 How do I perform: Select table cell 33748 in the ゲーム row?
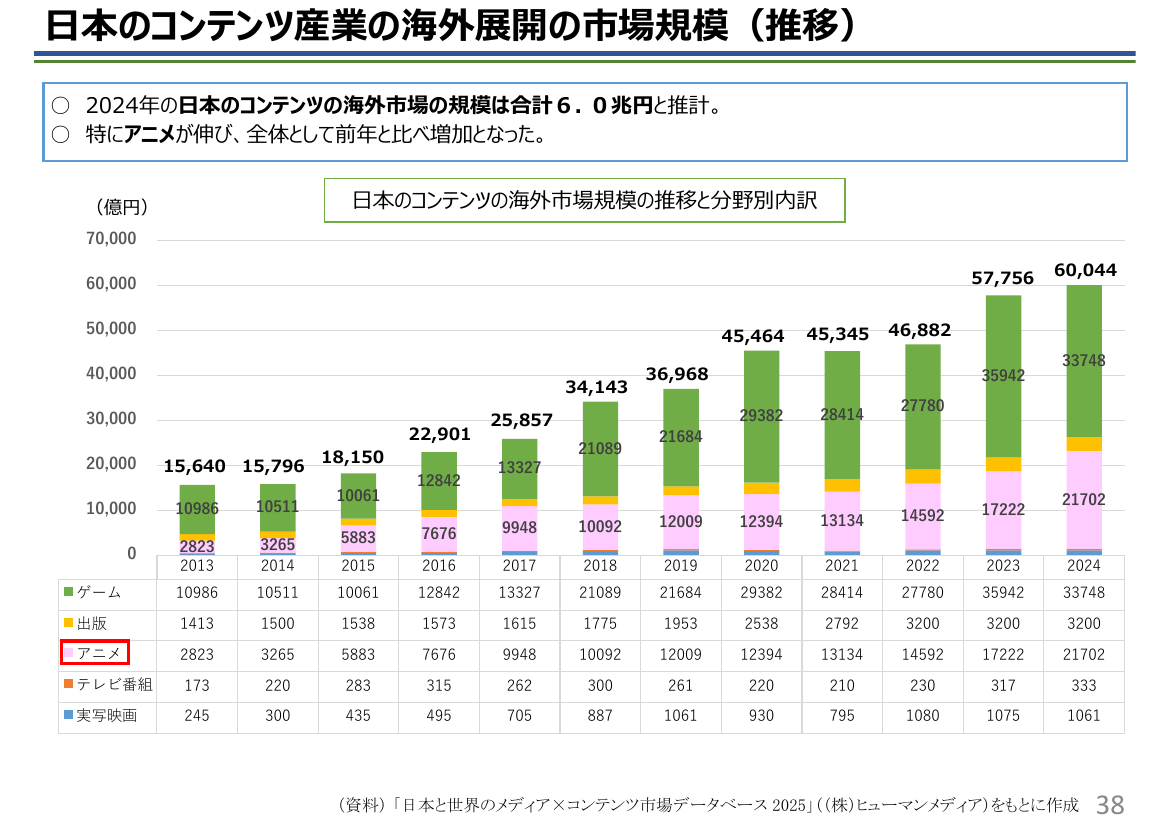pos(1083,593)
